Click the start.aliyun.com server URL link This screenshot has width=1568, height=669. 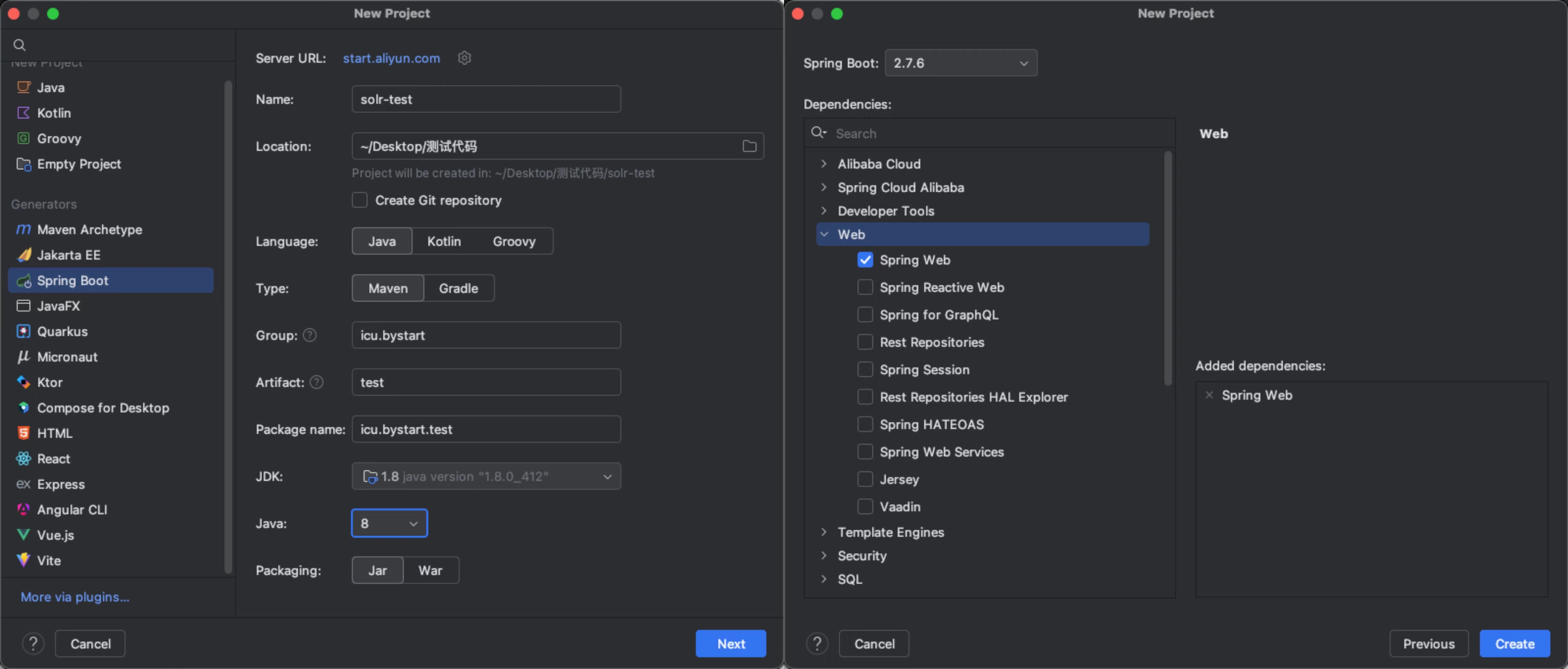tap(391, 57)
